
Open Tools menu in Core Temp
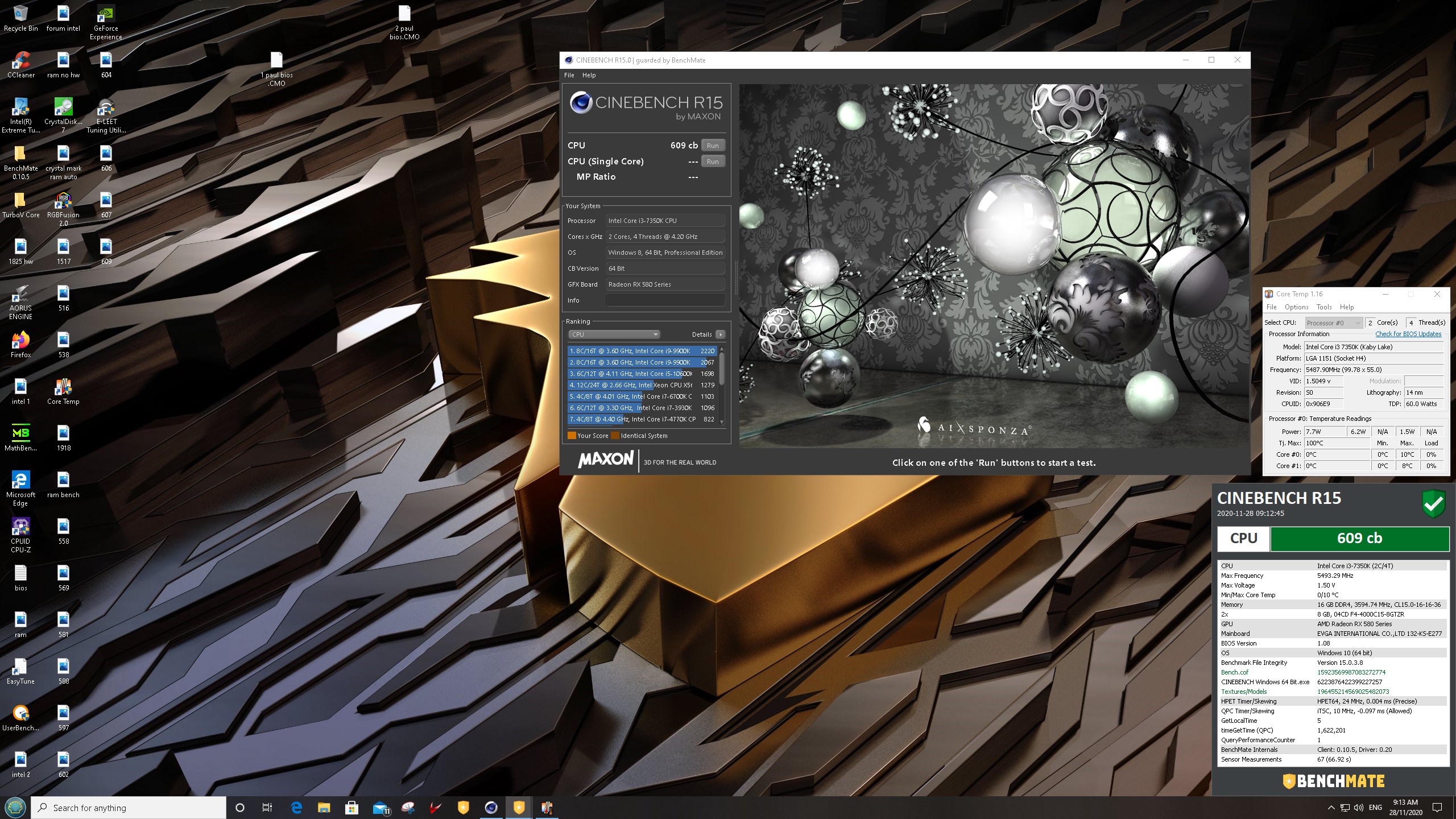click(x=1324, y=307)
